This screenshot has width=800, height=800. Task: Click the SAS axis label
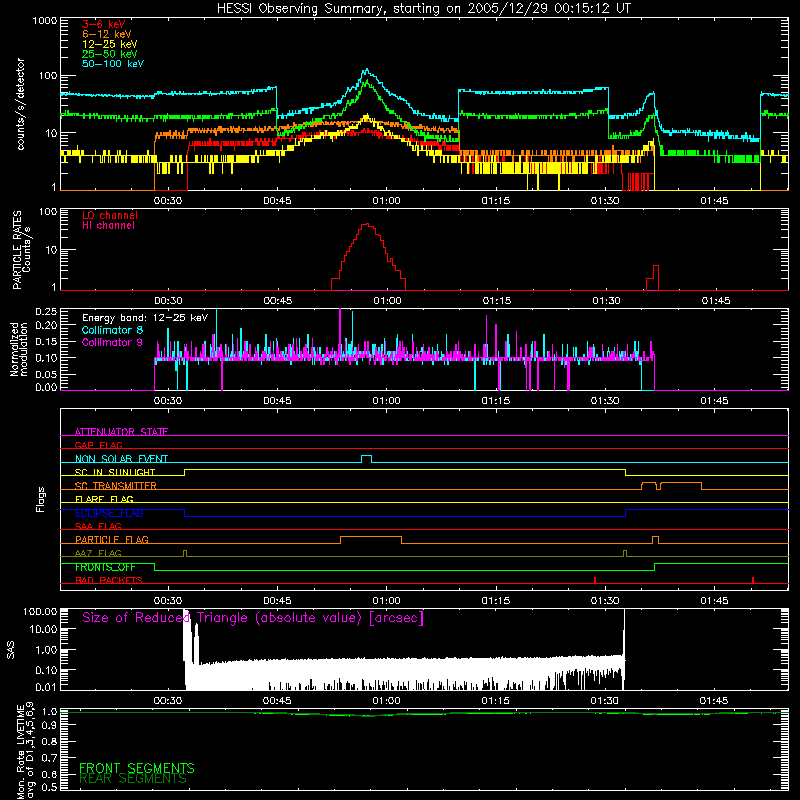coord(11,650)
